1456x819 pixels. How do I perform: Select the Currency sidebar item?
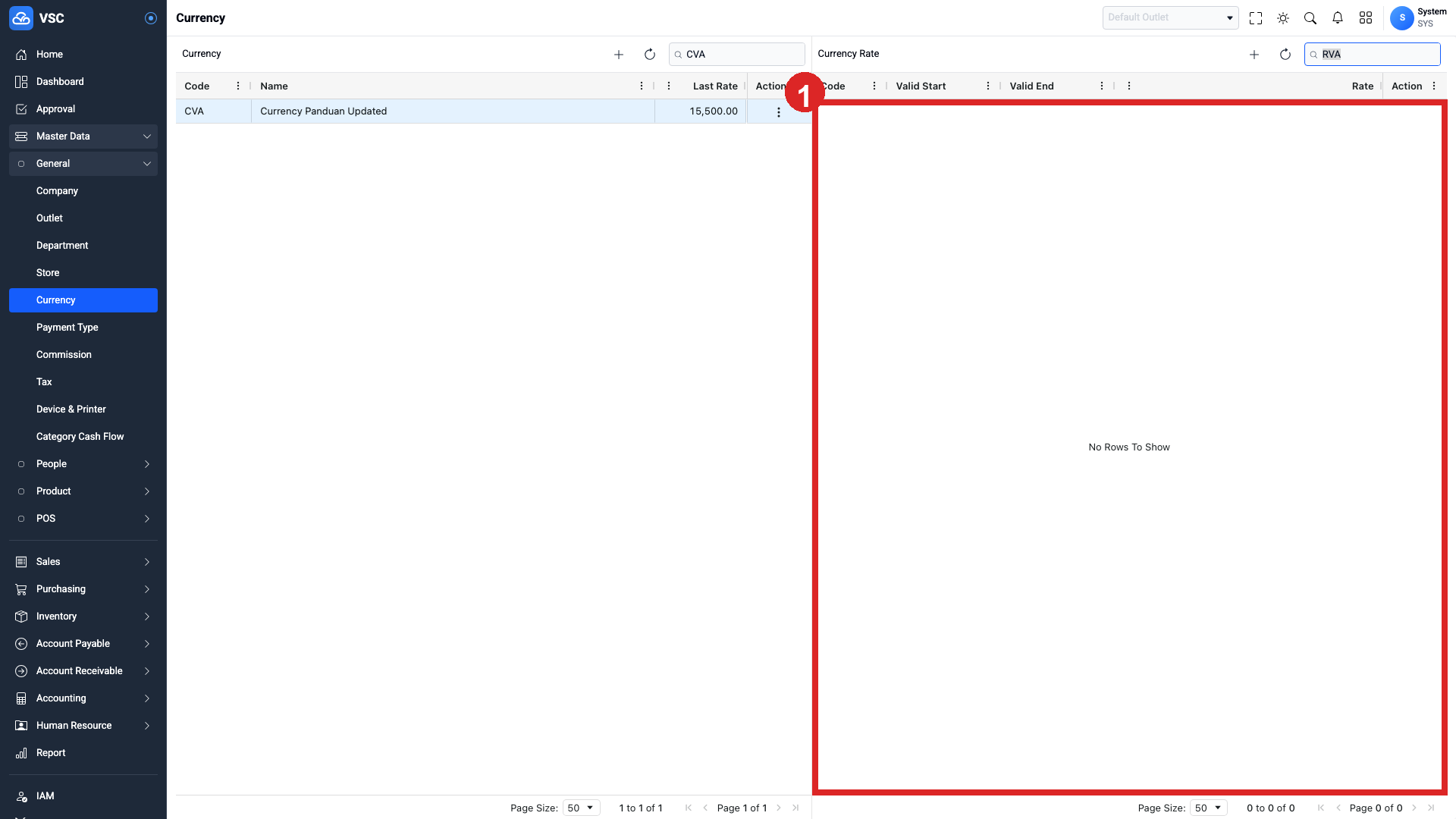[x=83, y=300]
